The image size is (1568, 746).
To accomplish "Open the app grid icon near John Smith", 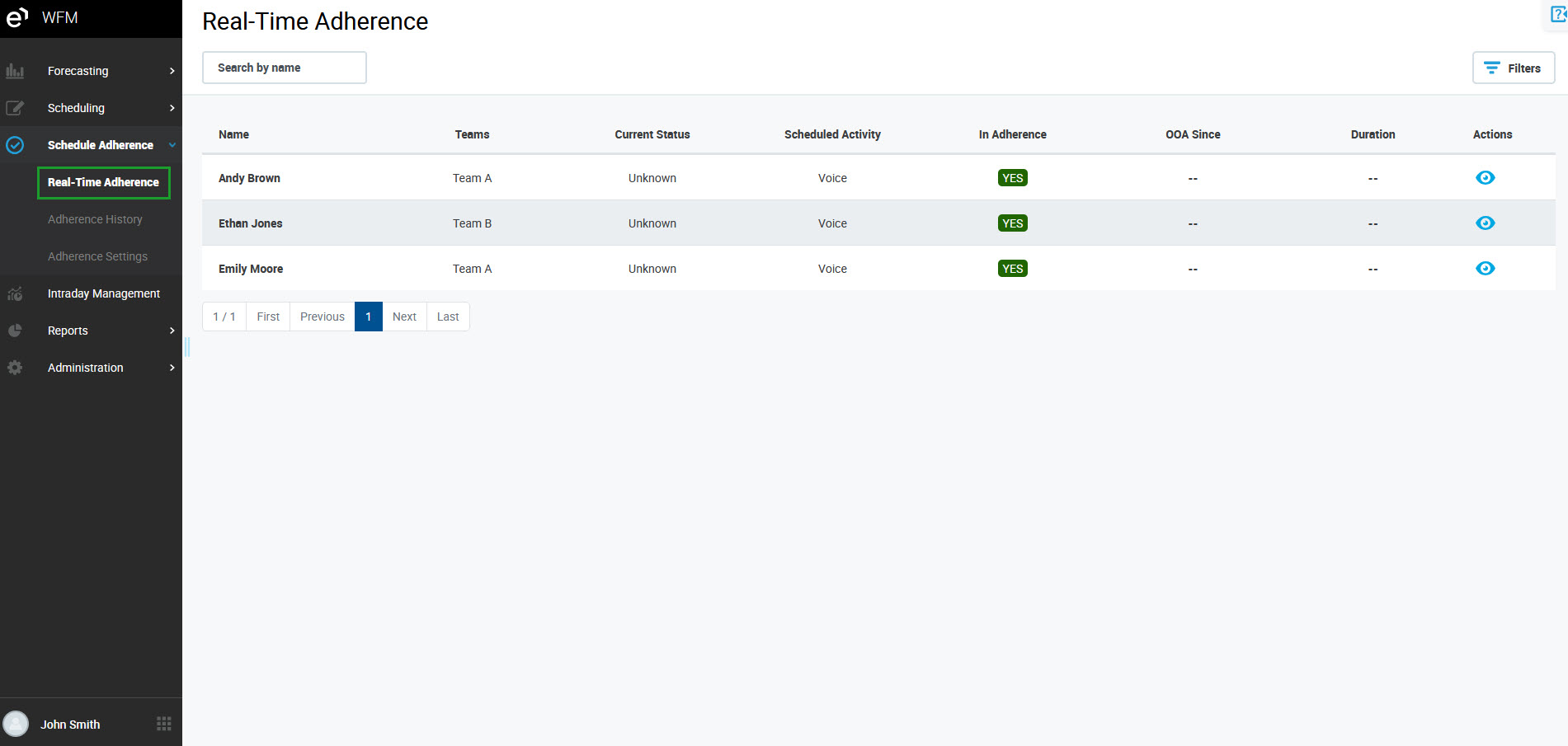I will click(164, 724).
